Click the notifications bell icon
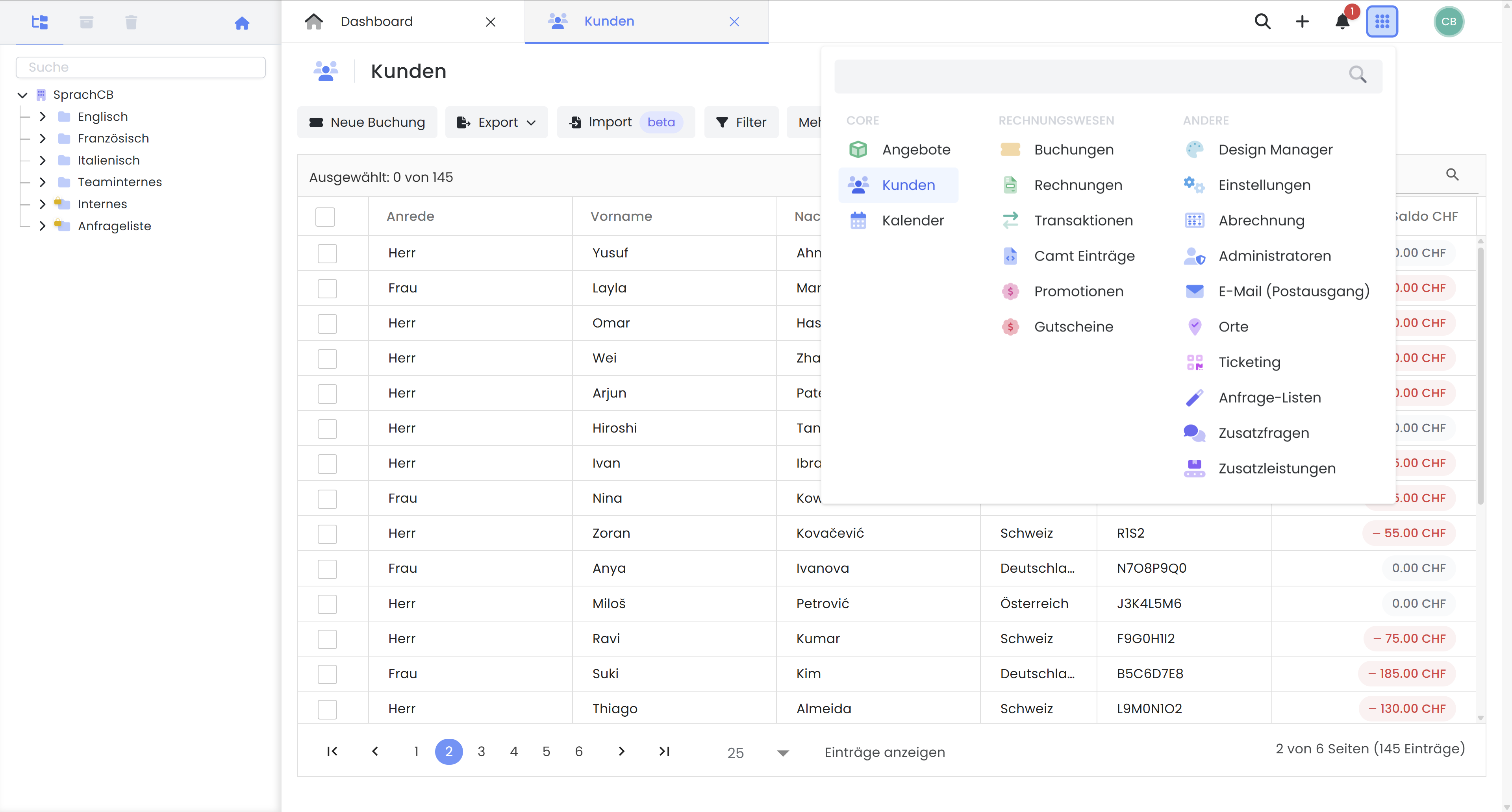Viewport: 1512px width, 812px height. [1343, 21]
